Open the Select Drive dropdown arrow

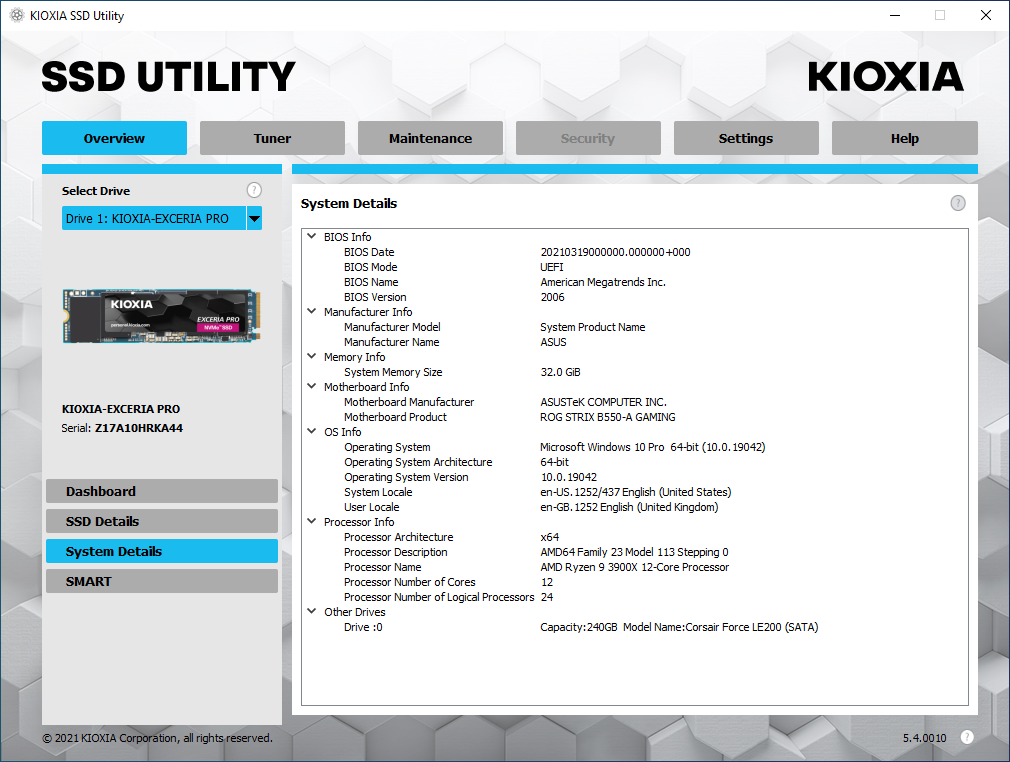(x=254, y=218)
